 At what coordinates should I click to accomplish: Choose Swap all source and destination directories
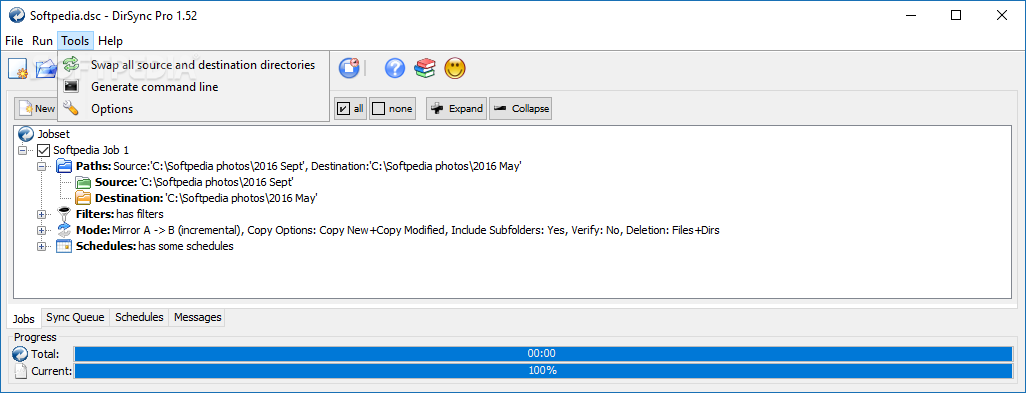(193, 65)
